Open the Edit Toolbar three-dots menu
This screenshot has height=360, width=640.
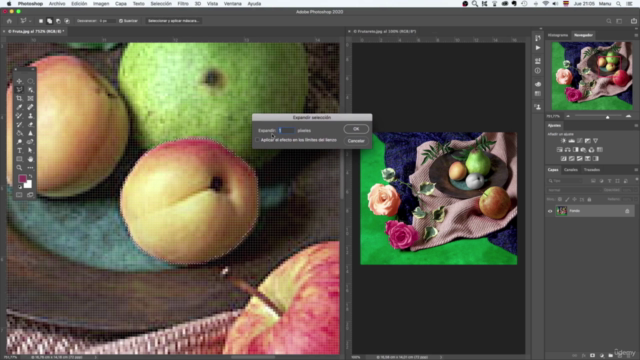(30, 168)
